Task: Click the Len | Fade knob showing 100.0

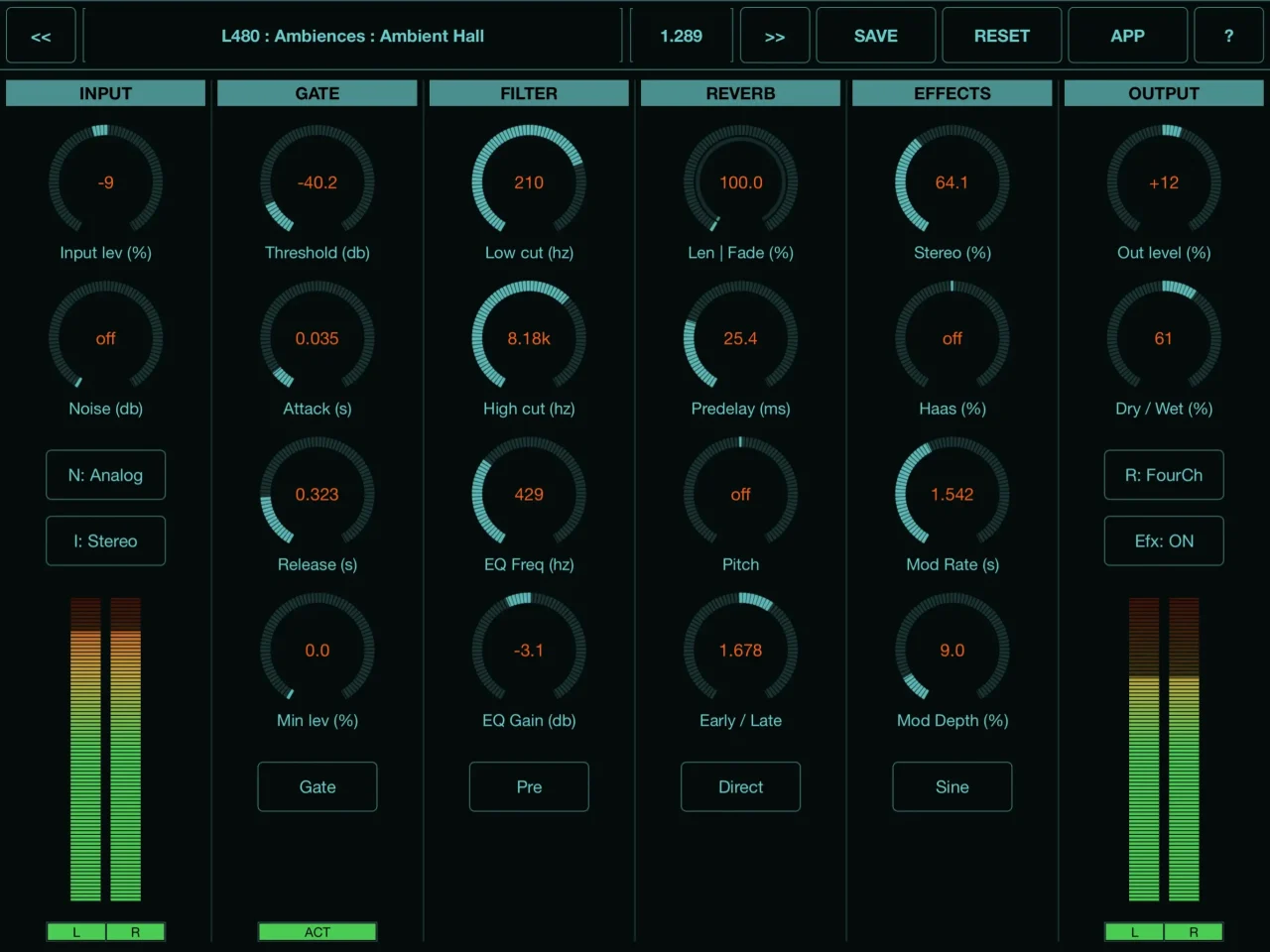Action: (x=741, y=181)
